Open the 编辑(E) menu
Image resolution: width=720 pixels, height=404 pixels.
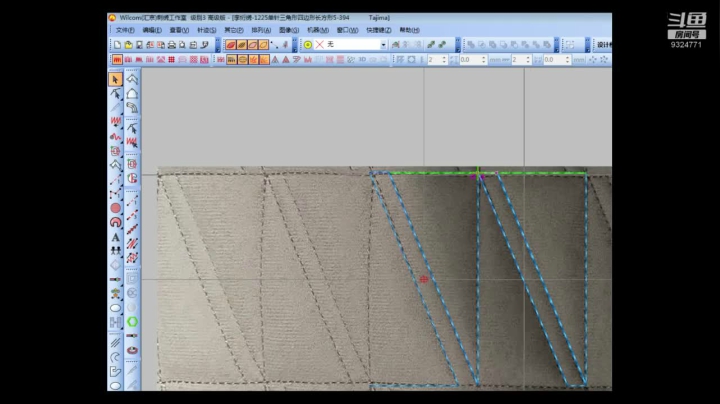pos(152,30)
